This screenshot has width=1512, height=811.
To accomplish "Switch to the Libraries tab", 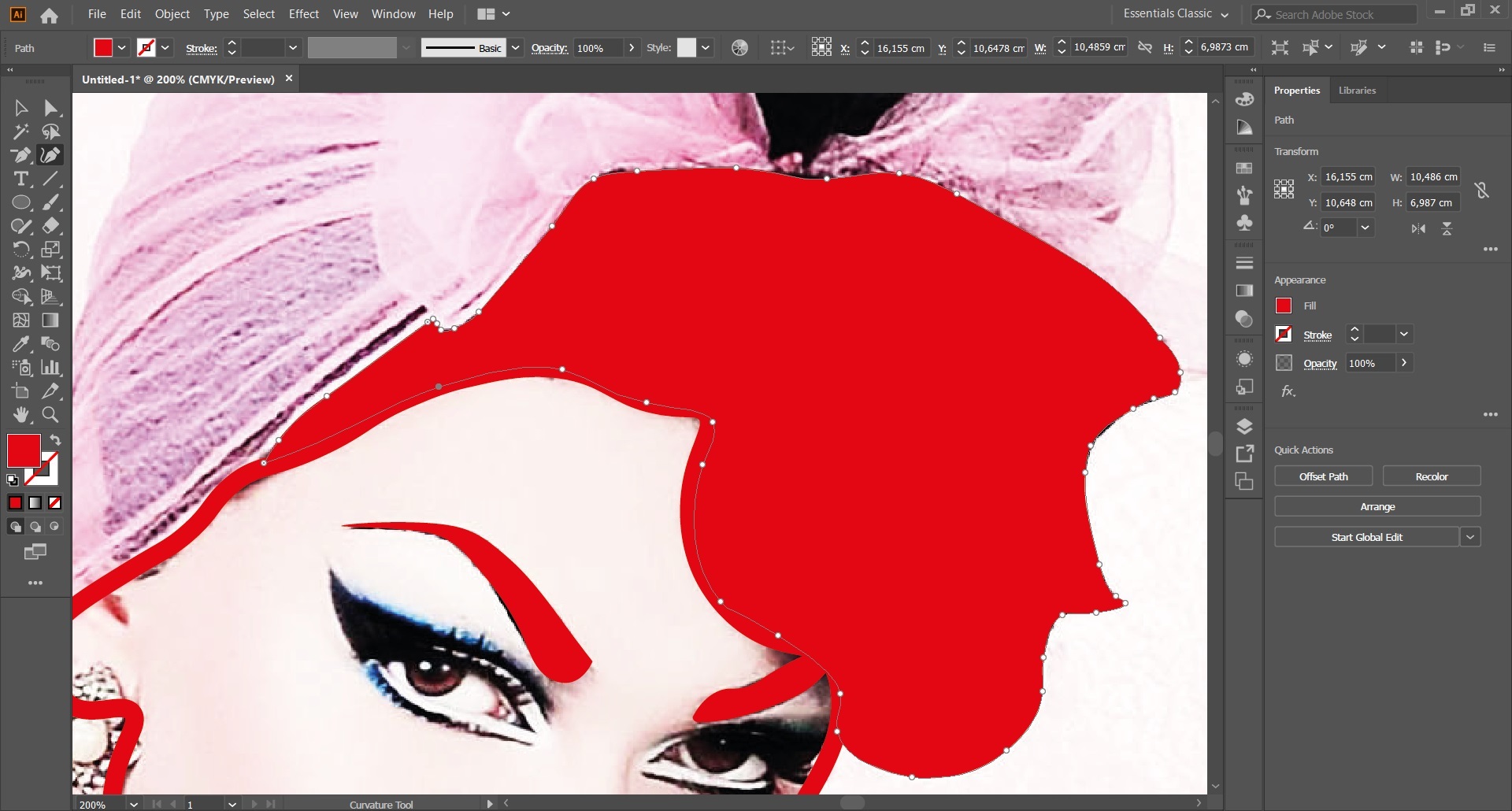I will pyautogui.click(x=1357, y=91).
